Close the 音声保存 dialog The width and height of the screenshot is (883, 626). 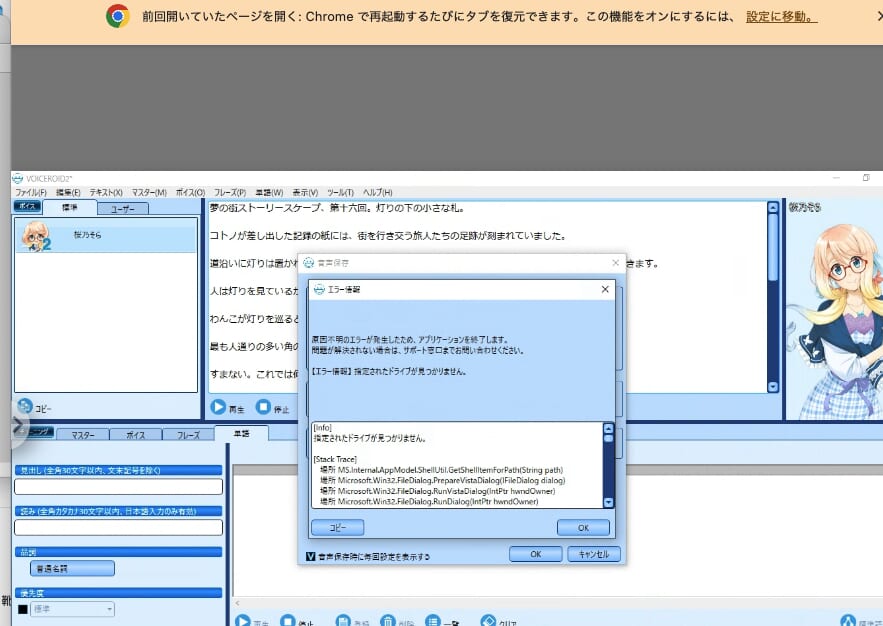(x=615, y=262)
